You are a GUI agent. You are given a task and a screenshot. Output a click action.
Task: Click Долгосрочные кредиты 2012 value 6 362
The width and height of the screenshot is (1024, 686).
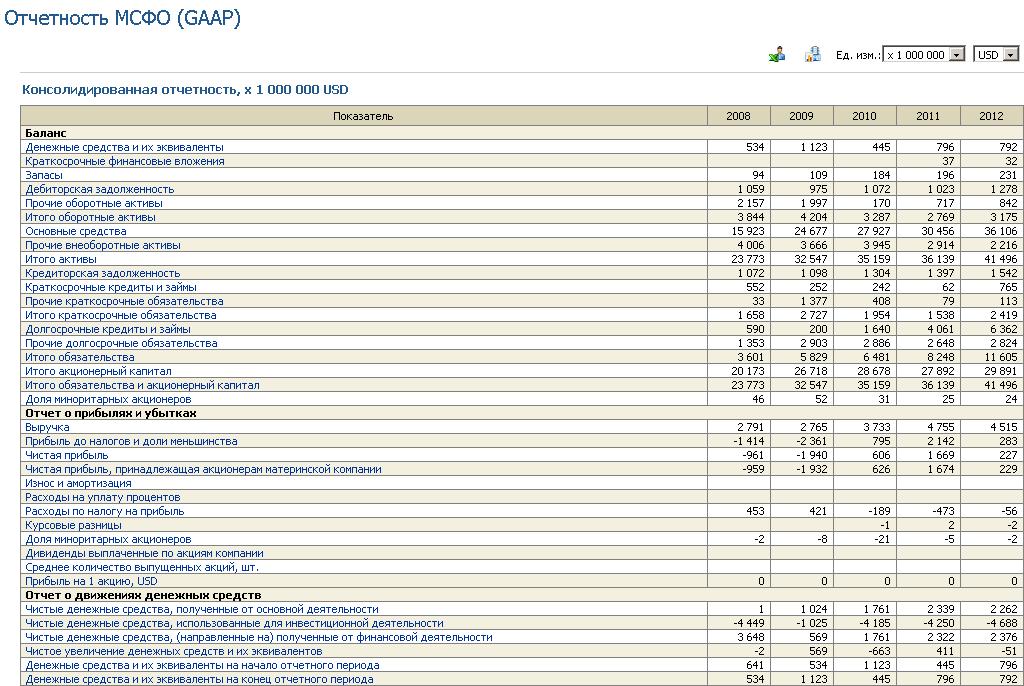coord(1004,329)
